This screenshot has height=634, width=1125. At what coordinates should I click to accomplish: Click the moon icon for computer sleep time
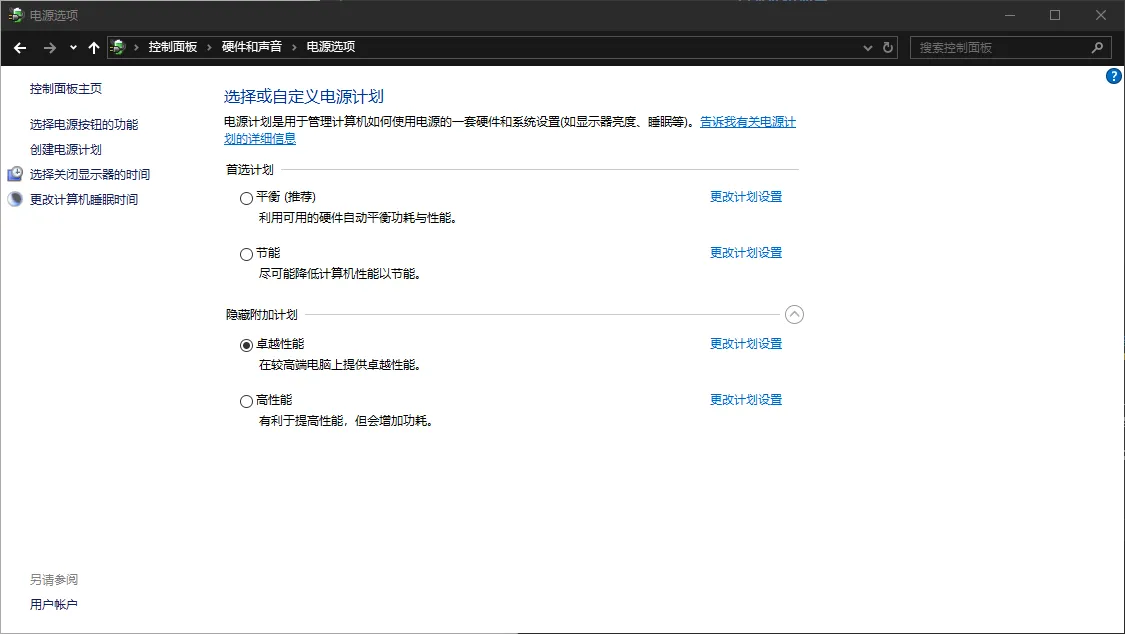(x=15, y=199)
